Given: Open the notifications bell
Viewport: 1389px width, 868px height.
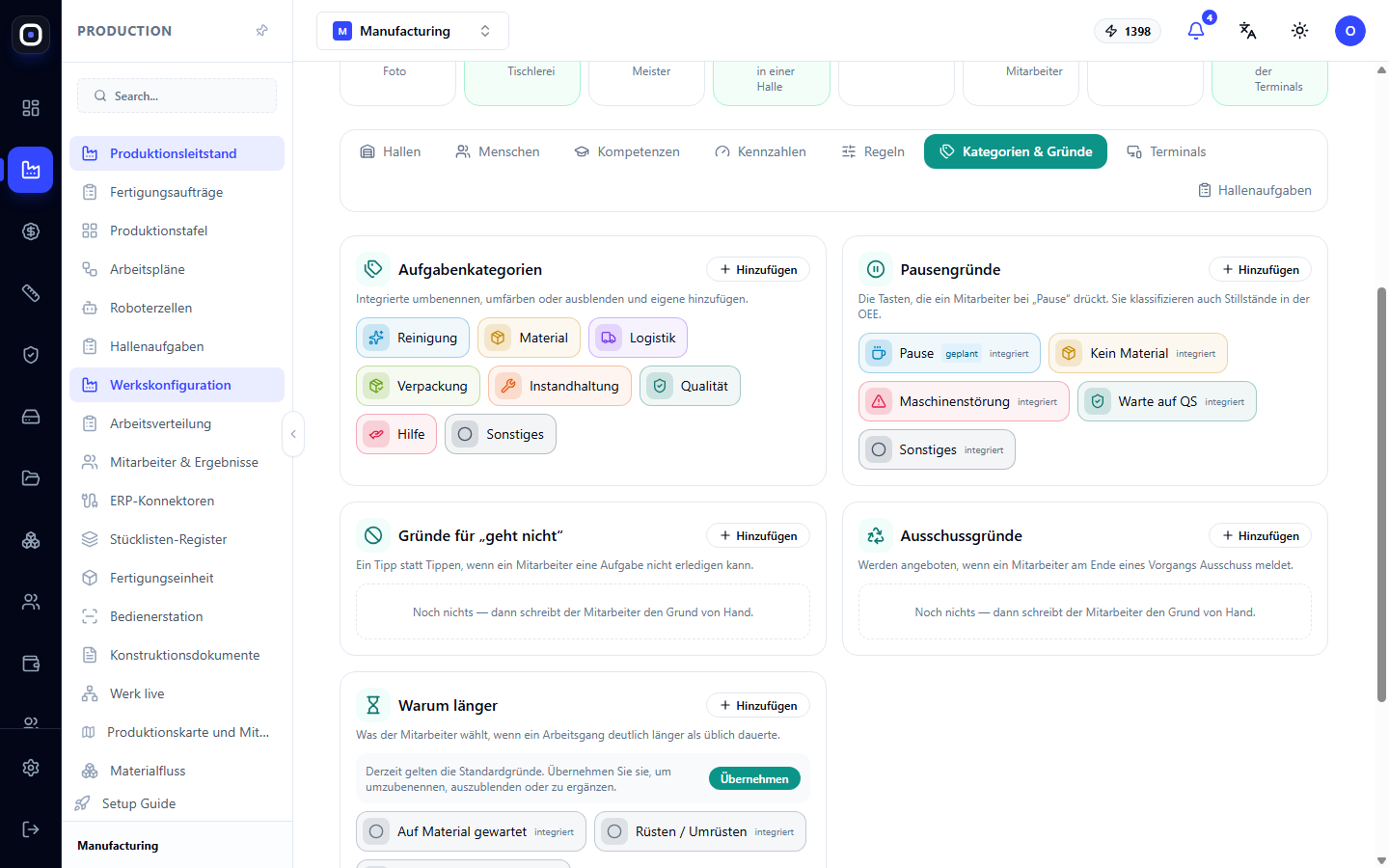Looking at the screenshot, I should (1196, 31).
